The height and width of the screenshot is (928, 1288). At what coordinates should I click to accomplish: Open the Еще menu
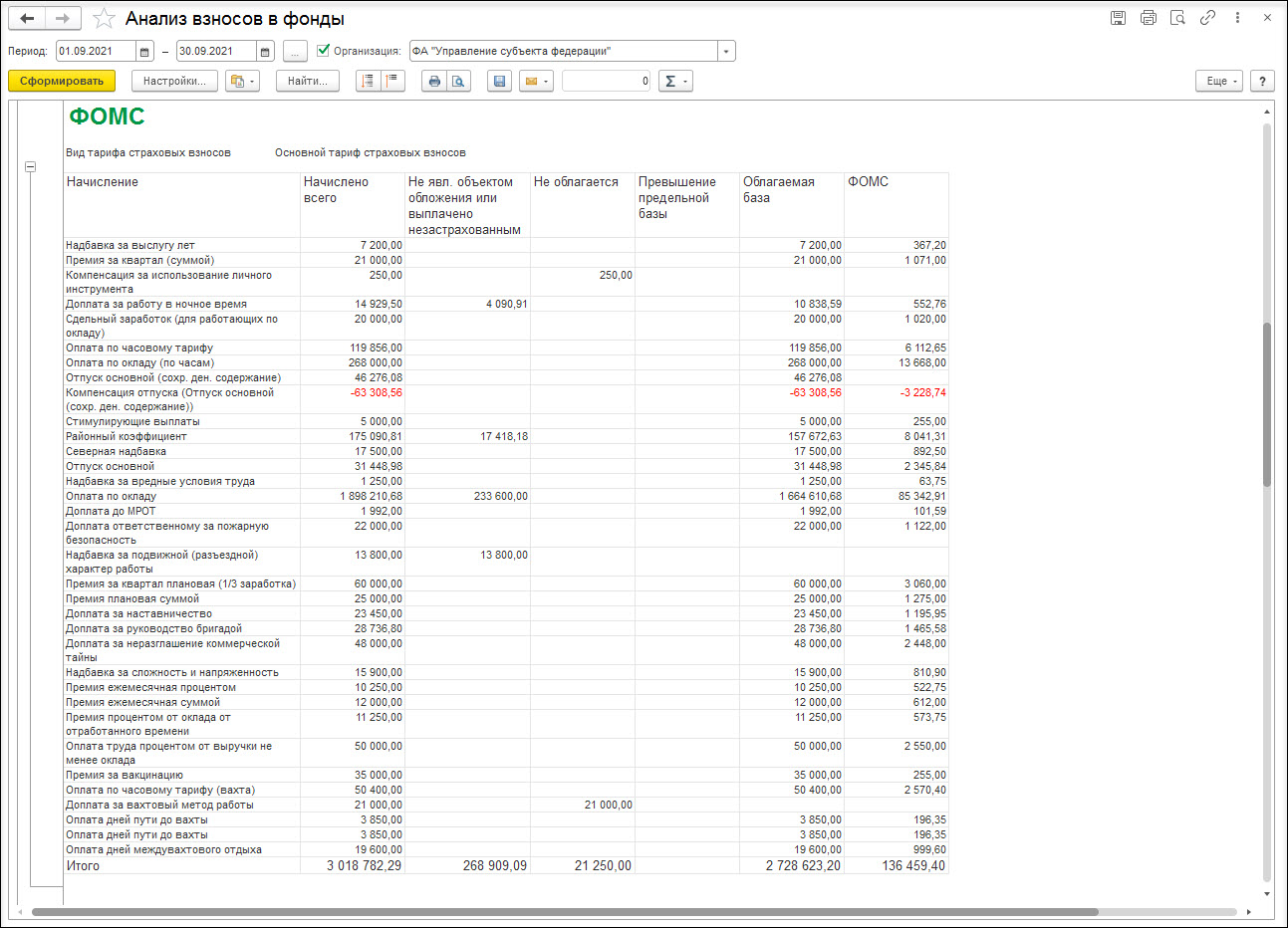(1219, 81)
